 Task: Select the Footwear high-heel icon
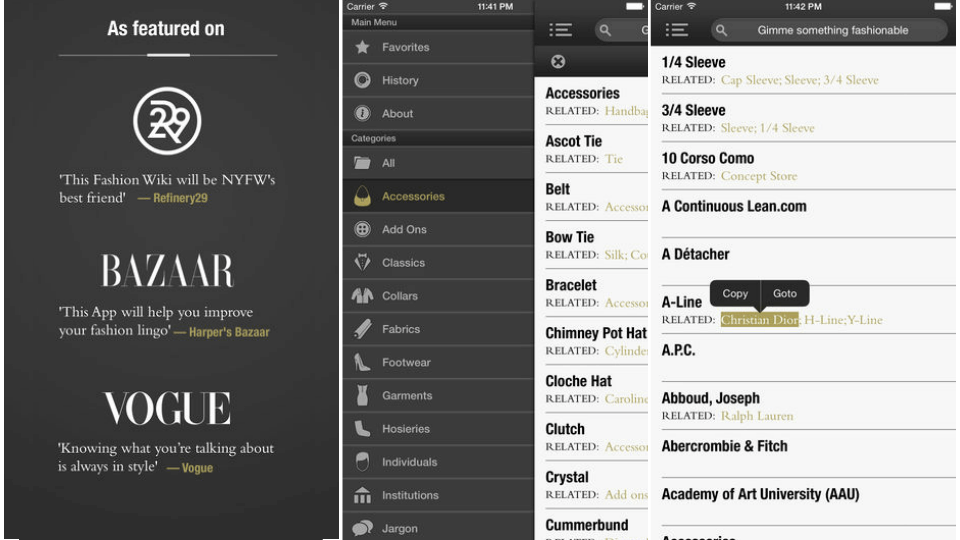362,362
